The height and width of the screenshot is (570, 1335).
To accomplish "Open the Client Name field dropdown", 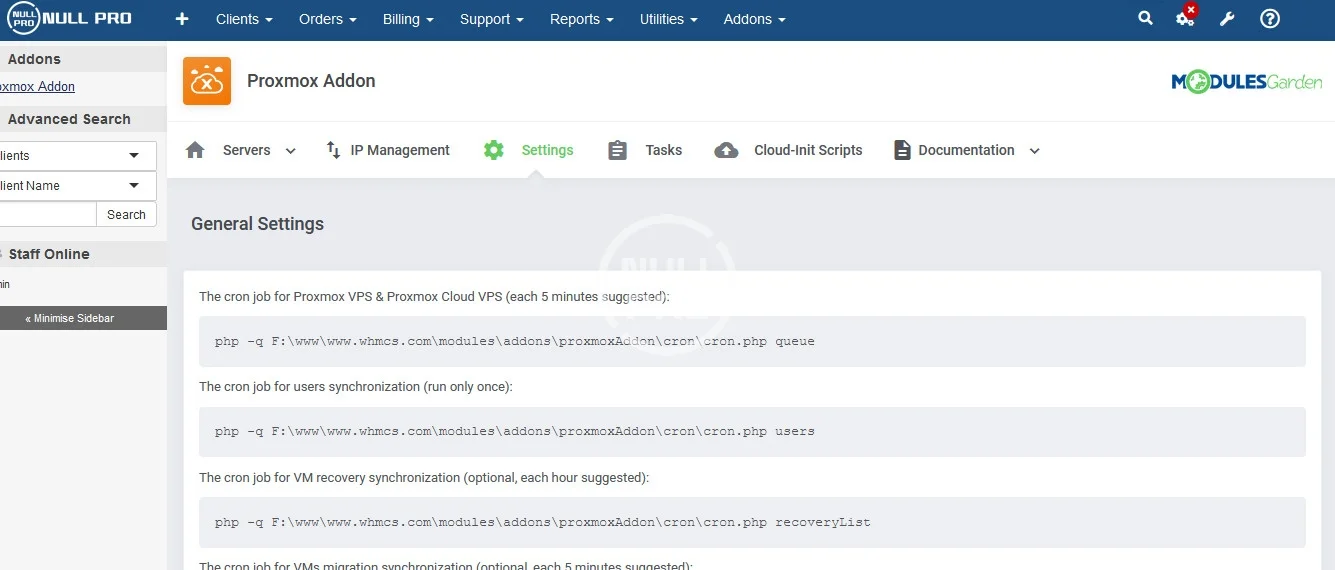I will pos(78,186).
